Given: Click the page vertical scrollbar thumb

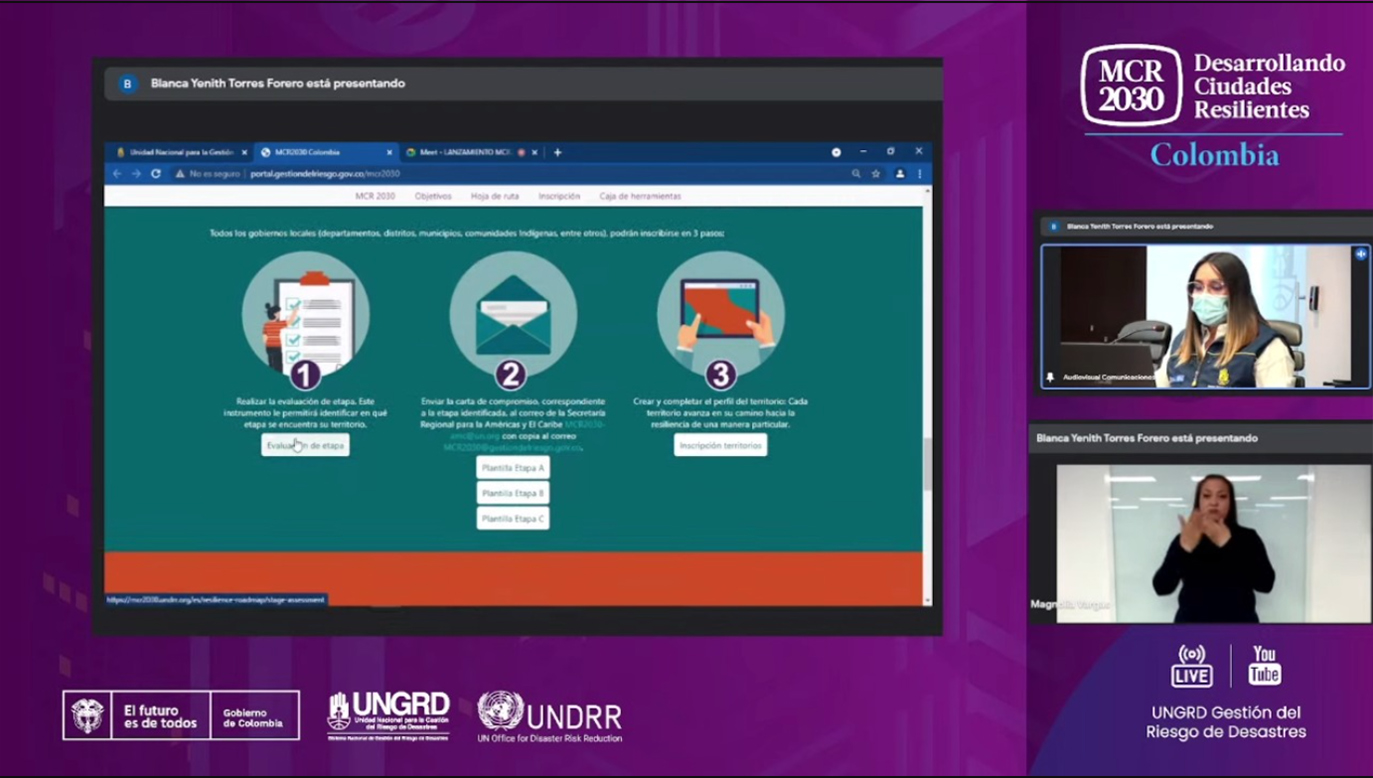Looking at the screenshot, I should tap(927, 464).
